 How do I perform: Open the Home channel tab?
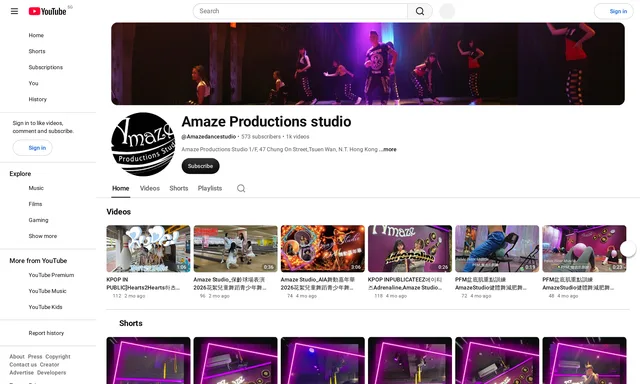point(120,188)
